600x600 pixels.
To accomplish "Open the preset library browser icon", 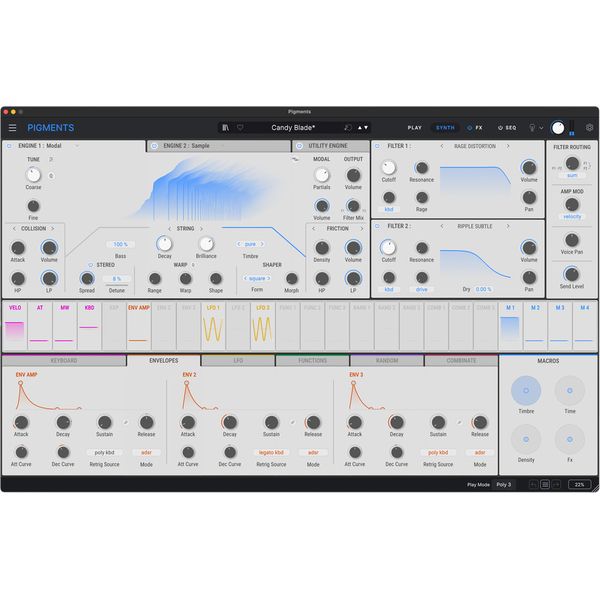I will 226,128.
